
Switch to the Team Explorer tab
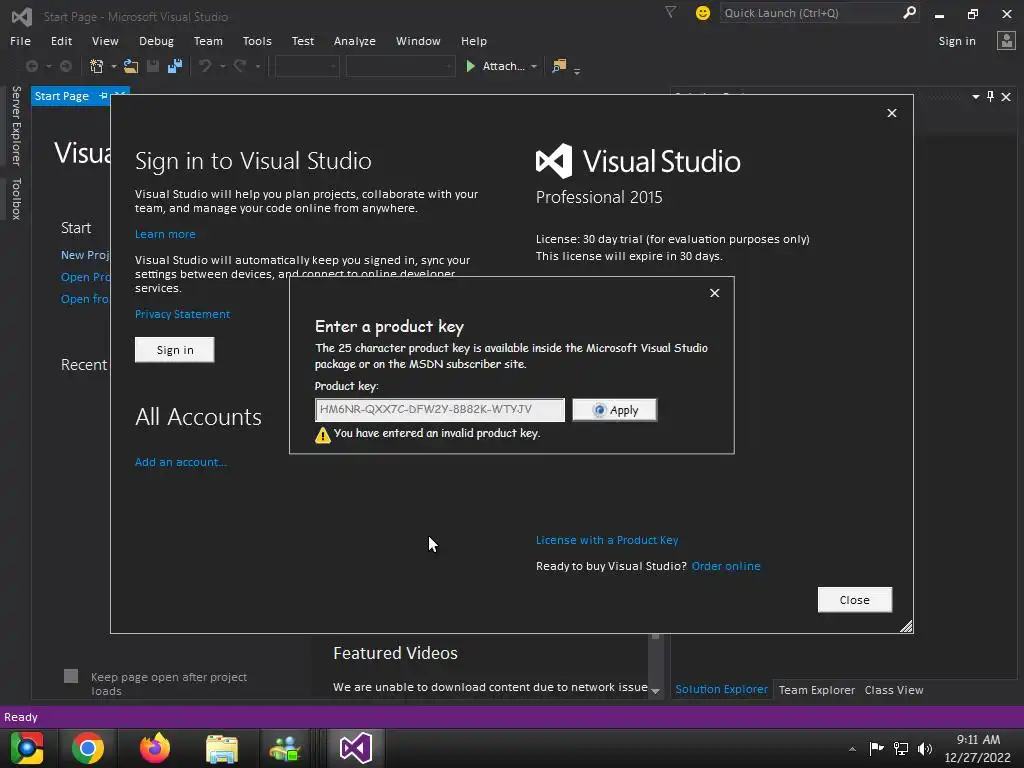pyautogui.click(x=816, y=690)
